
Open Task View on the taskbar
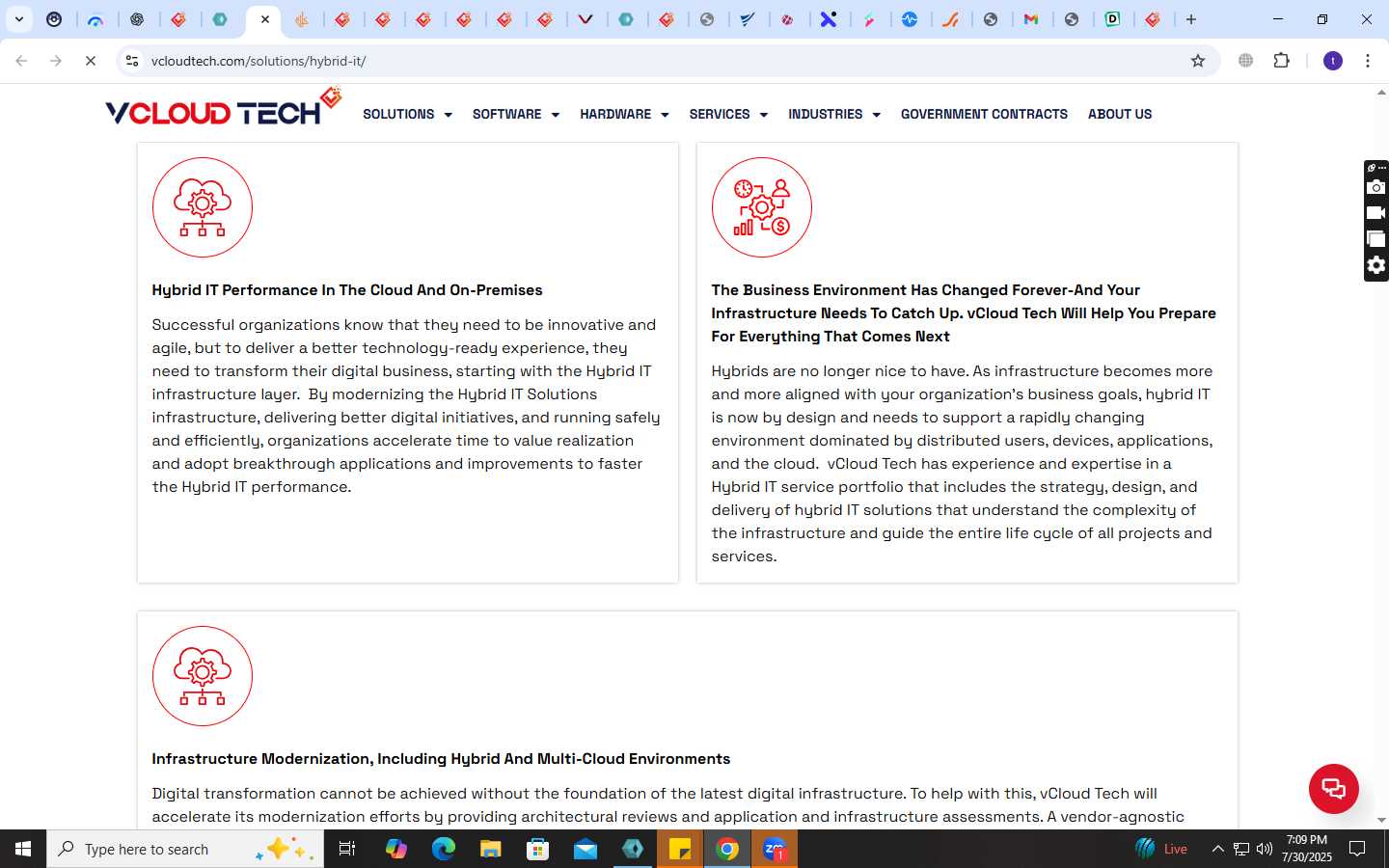click(347, 849)
